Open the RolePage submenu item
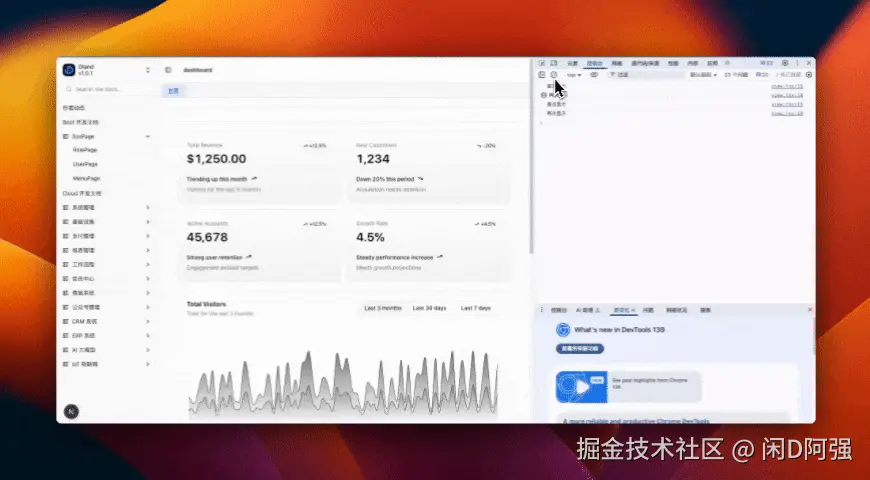 tap(85, 150)
